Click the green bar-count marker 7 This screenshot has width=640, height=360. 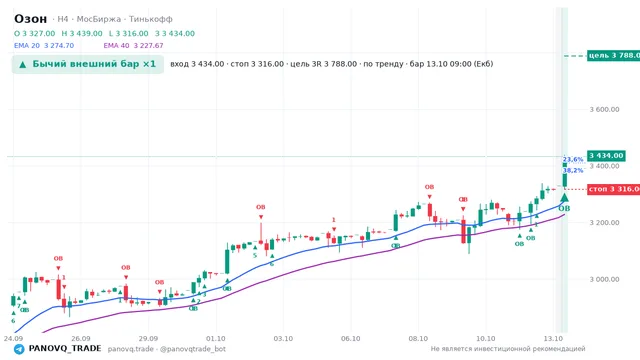click(18, 306)
